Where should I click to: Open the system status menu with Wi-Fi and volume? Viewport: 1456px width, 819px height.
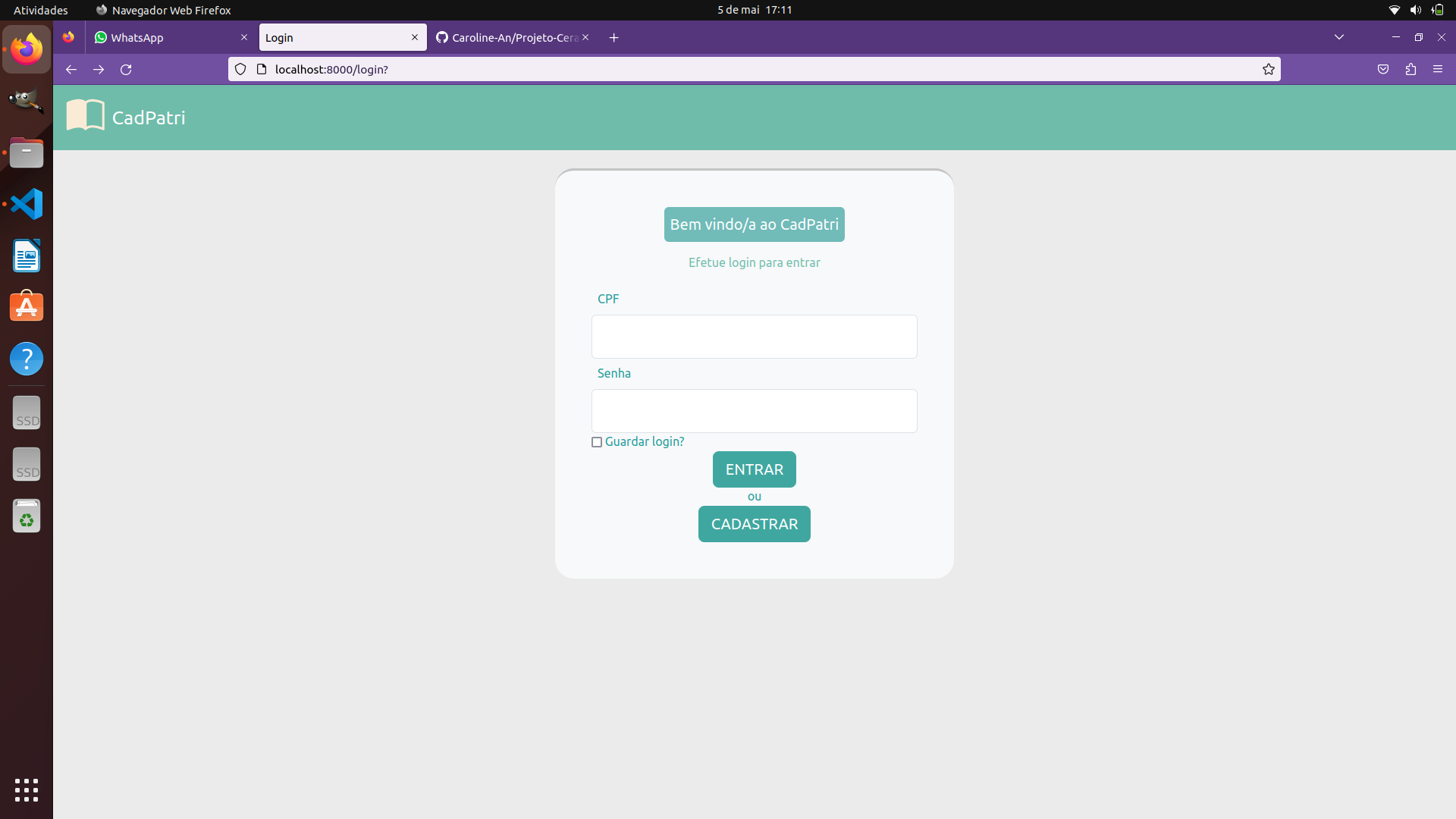(x=1416, y=10)
